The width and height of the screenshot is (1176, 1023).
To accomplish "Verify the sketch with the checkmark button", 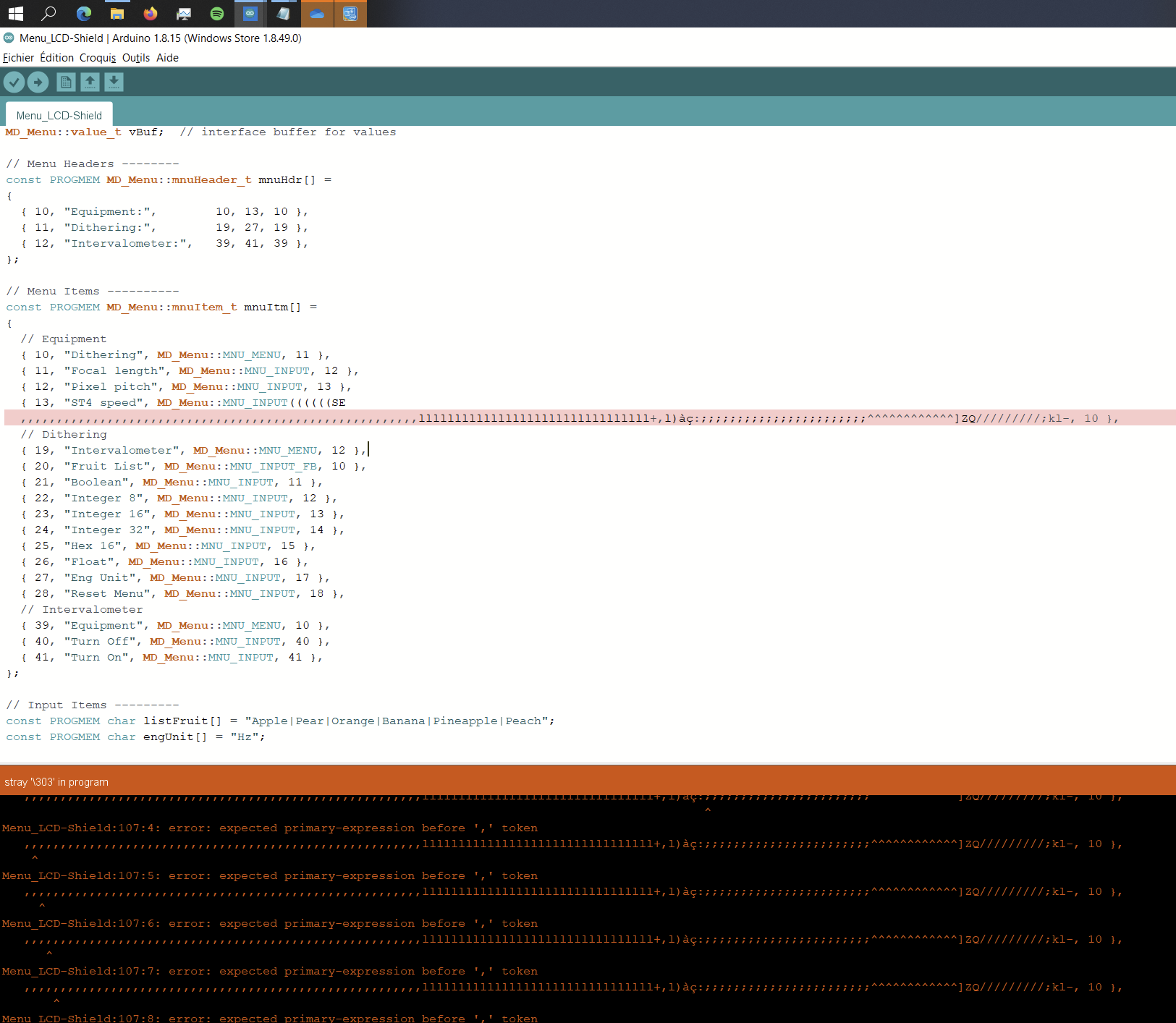I will (14, 82).
